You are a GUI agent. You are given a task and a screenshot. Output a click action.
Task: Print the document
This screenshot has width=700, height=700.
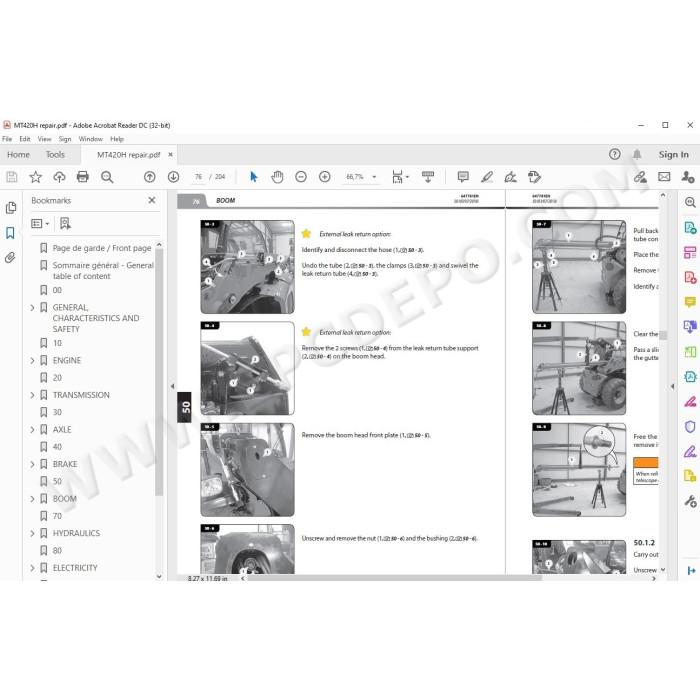tap(83, 177)
